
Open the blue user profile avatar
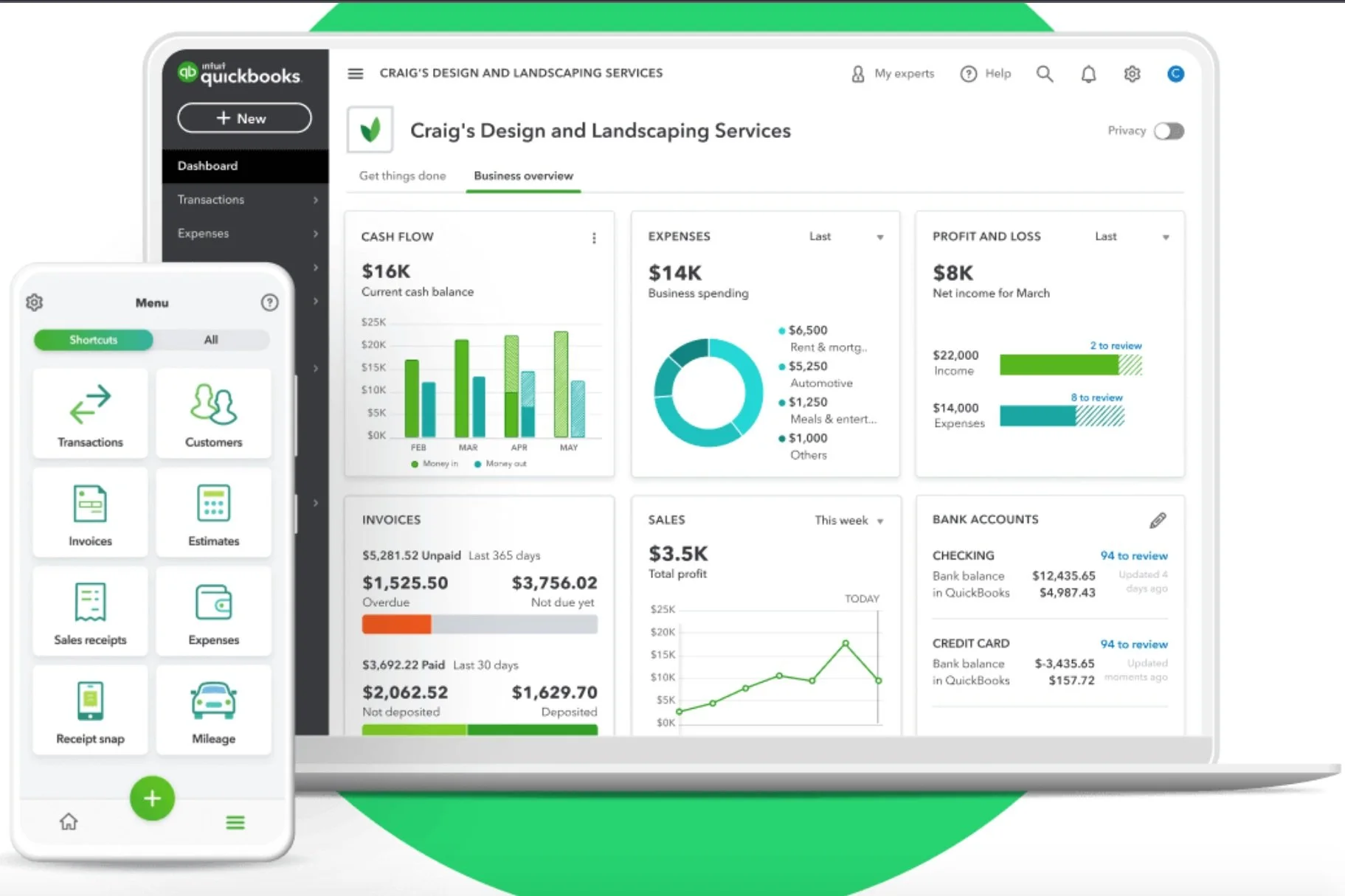click(1175, 74)
